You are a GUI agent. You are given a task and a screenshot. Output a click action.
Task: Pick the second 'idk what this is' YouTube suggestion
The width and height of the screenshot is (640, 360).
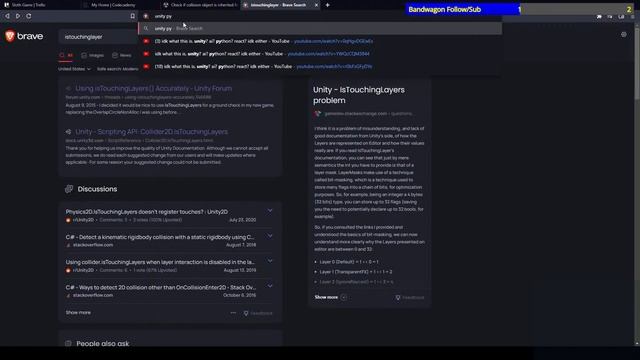320,54
